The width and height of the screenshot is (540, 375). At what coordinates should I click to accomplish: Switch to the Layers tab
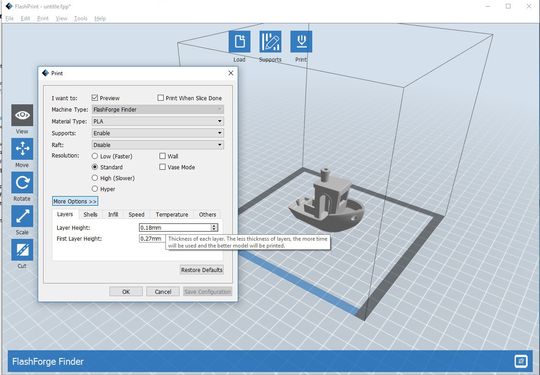click(x=65, y=214)
